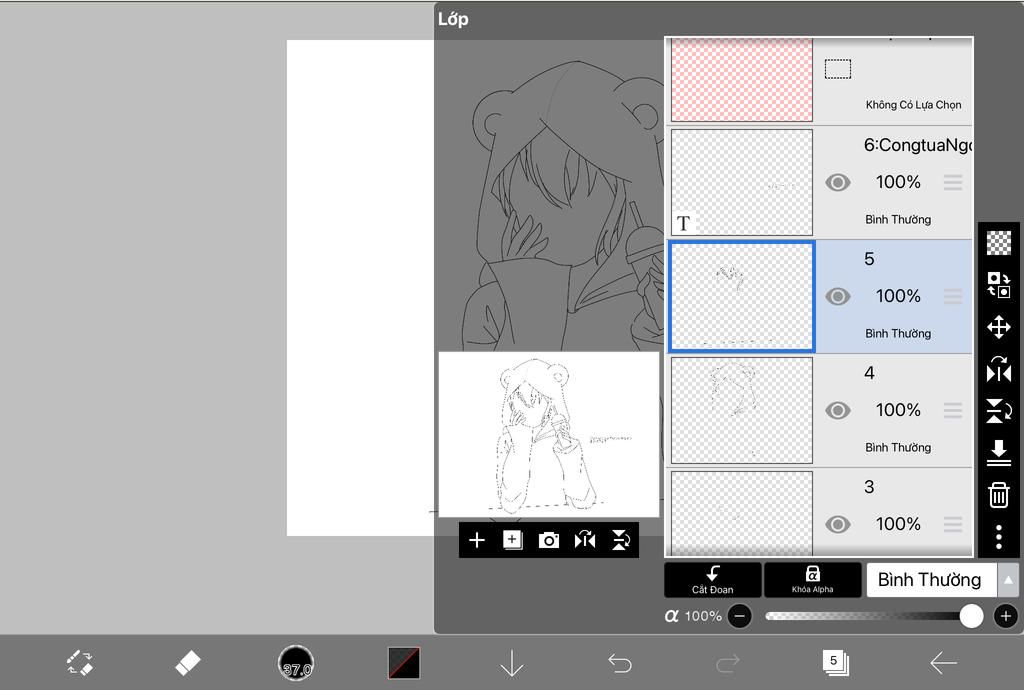Screen dimensions: 1024x690
Task: Open the checkerboard transparency icon in sidebar
Action: click(999, 243)
